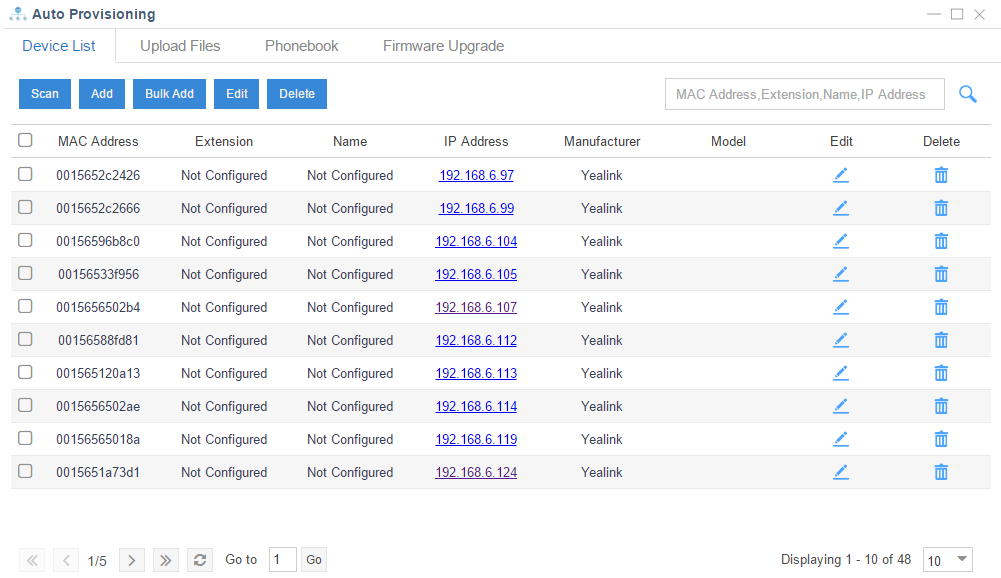Check the select-all checkbox in the header
Screen dimensions: 1001x578
25,141
